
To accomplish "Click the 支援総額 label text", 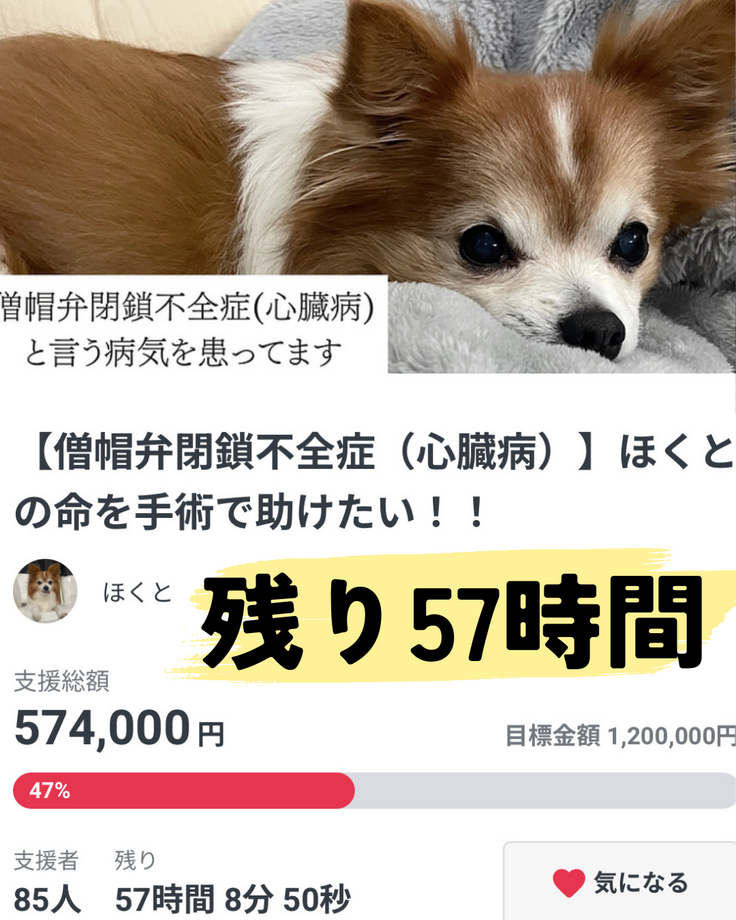I will [x=62, y=682].
